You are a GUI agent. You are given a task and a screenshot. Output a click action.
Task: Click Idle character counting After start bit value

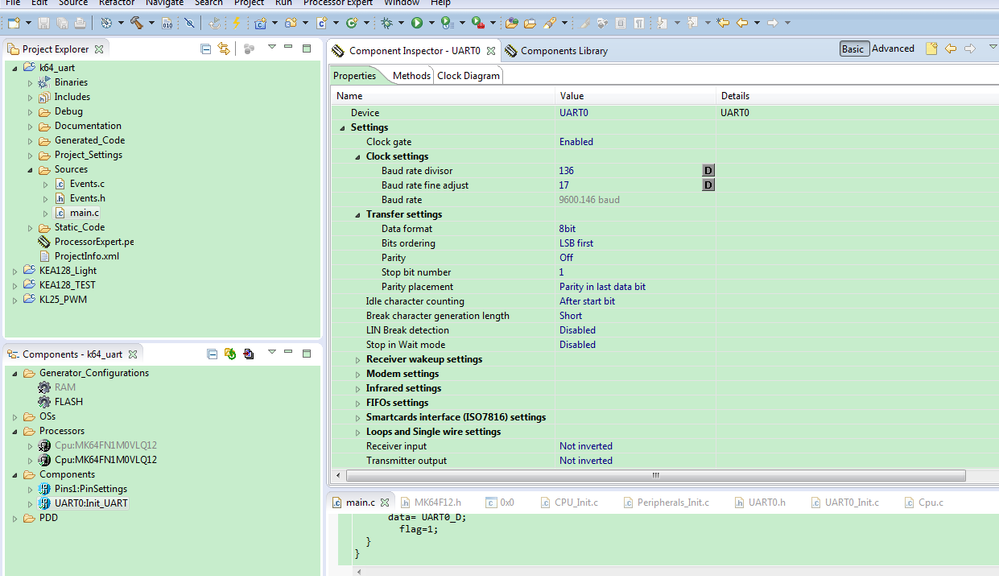pos(587,301)
